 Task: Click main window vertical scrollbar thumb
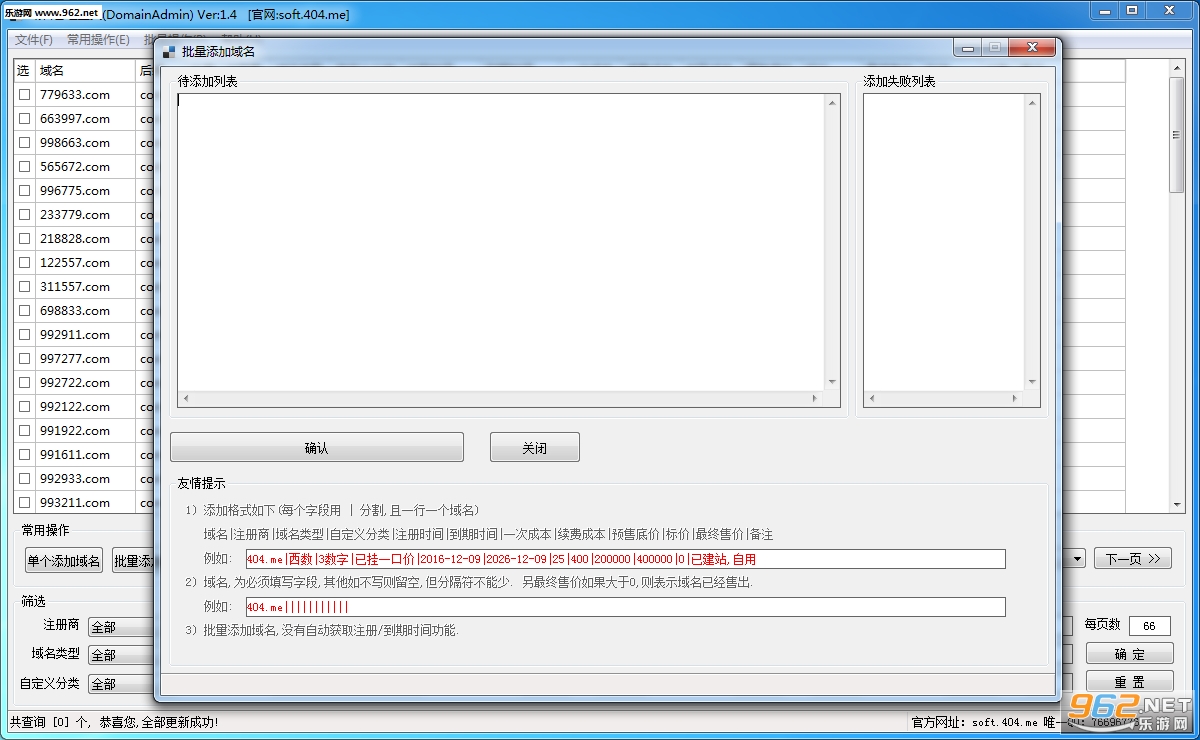pos(1177,136)
